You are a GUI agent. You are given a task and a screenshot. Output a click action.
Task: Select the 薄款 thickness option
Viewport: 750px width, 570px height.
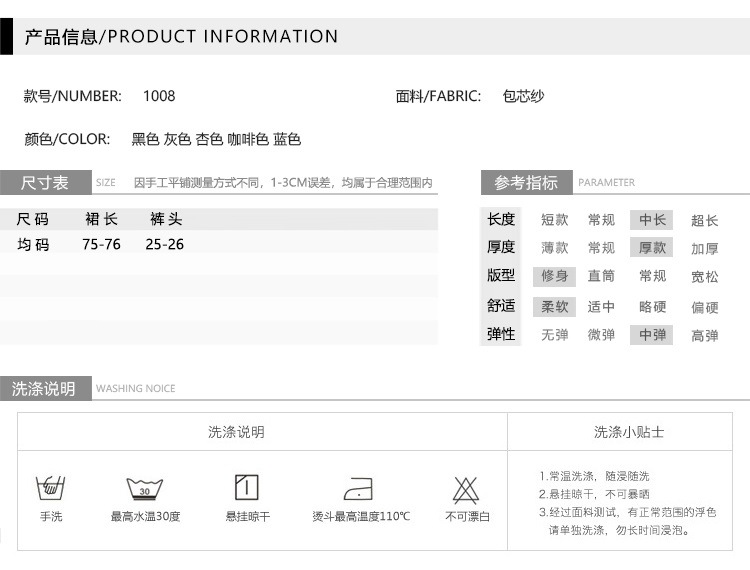[x=554, y=248]
